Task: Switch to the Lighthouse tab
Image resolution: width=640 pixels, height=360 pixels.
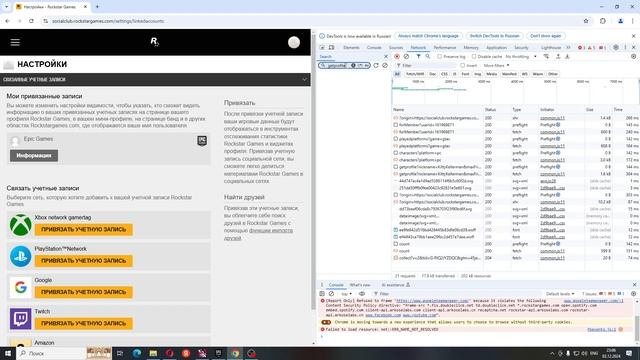Action: pyautogui.click(x=551, y=48)
